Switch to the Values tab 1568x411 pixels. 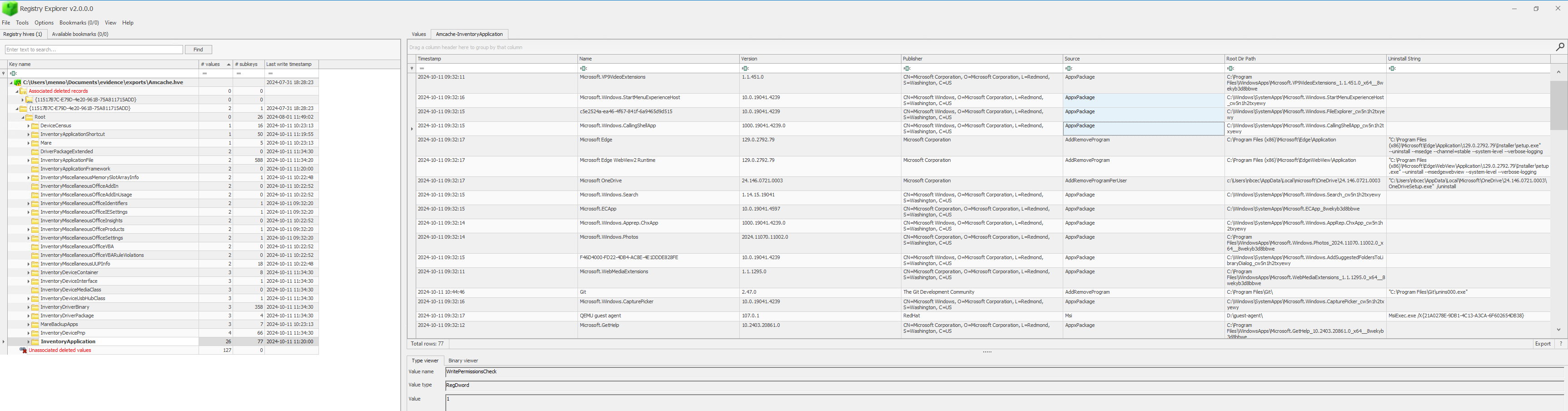tap(419, 34)
